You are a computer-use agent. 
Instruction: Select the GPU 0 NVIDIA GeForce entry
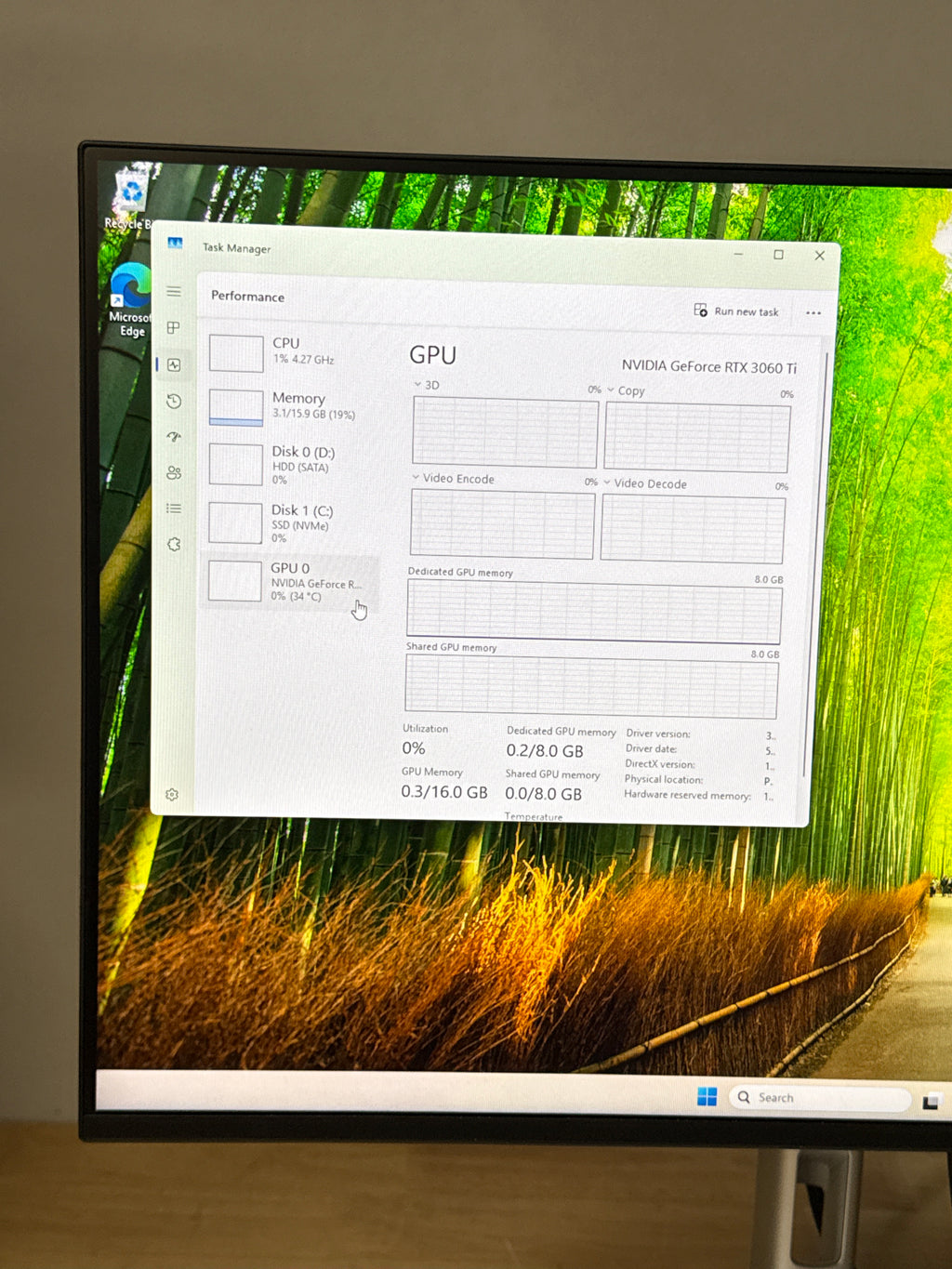[290, 581]
